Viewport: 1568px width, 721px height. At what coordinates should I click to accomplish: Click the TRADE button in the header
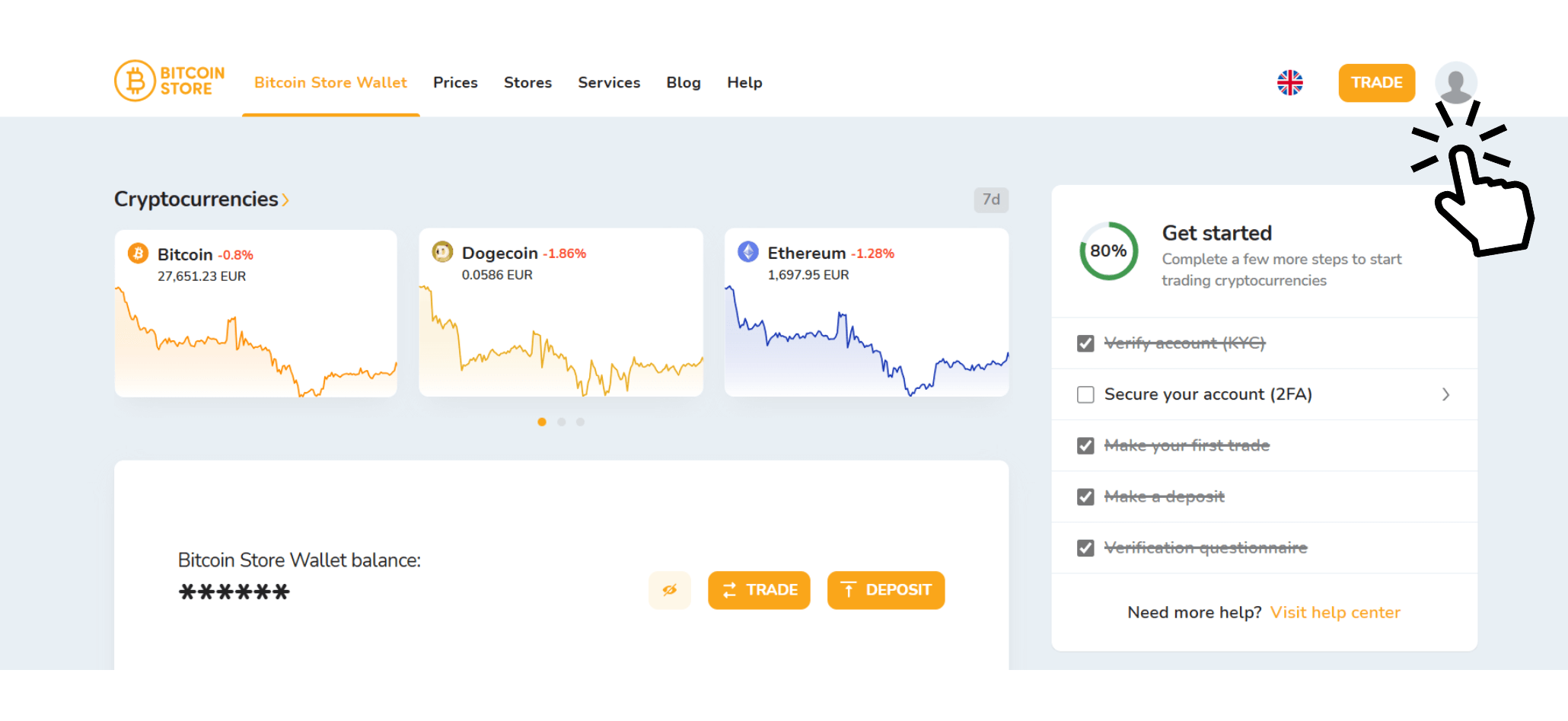tap(1376, 82)
